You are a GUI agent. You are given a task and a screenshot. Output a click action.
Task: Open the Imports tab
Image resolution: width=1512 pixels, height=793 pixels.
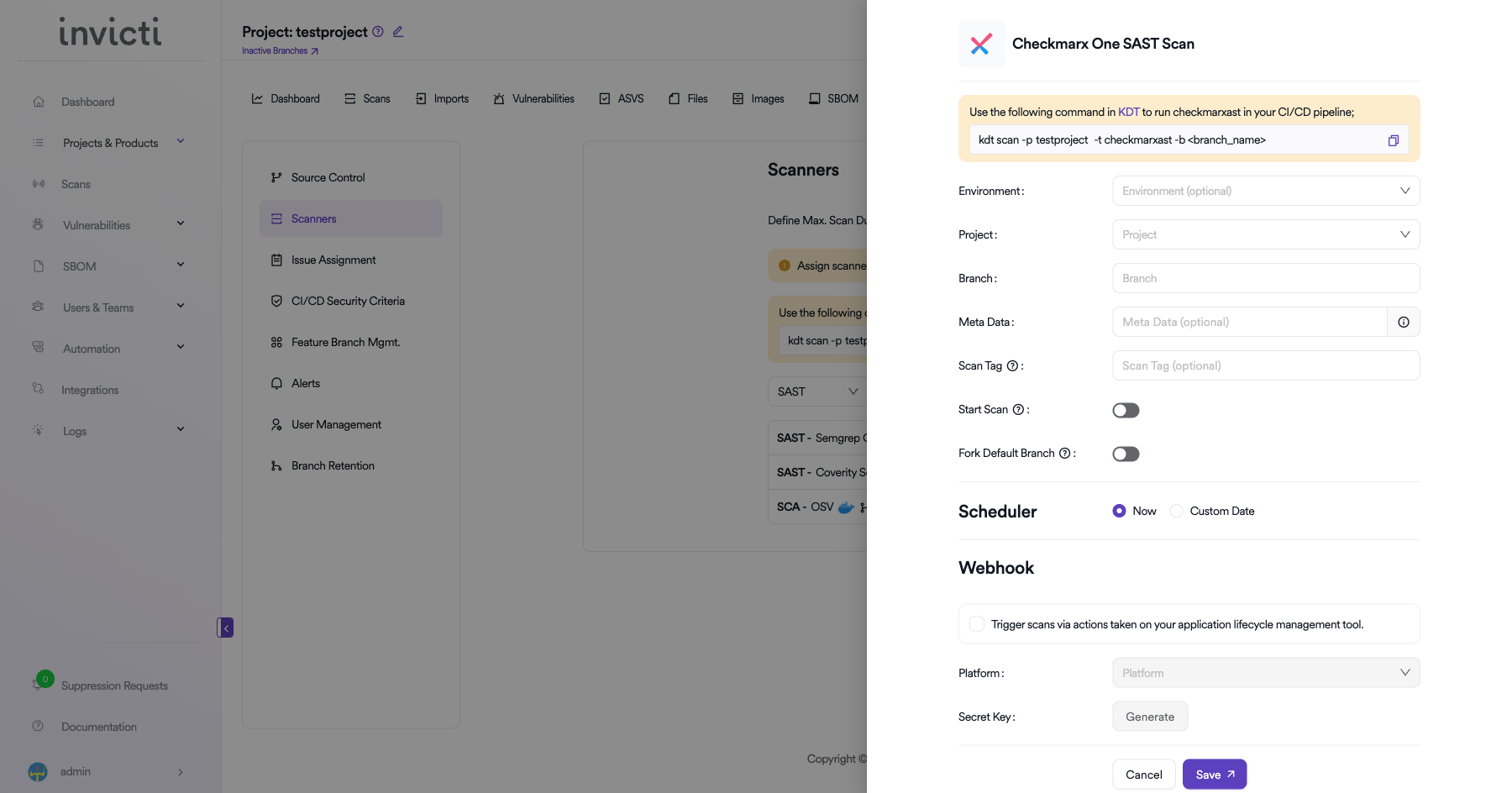442,98
